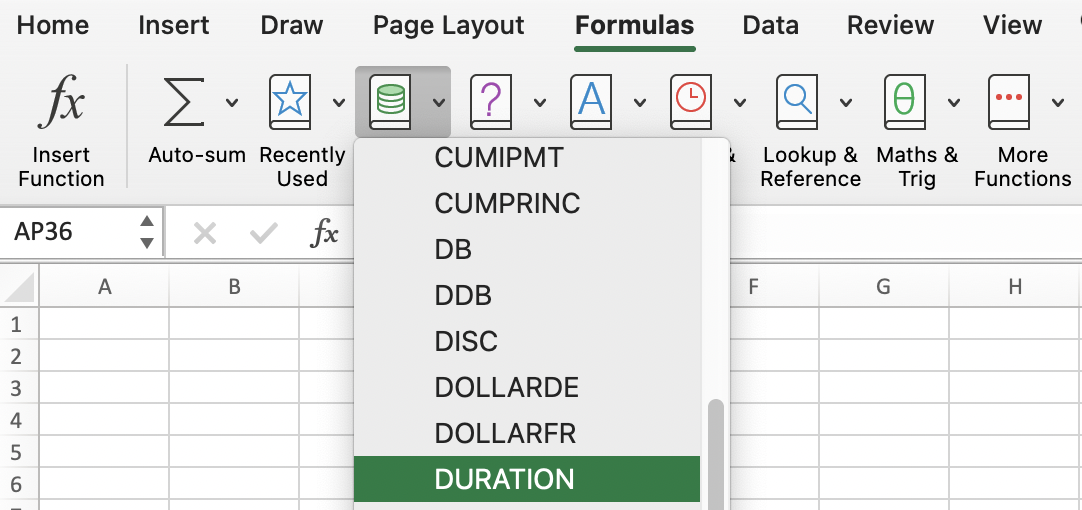Click the formula bar confirm checkmark
The height and width of the screenshot is (510, 1082).
pyautogui.click(x=264, y=234)
